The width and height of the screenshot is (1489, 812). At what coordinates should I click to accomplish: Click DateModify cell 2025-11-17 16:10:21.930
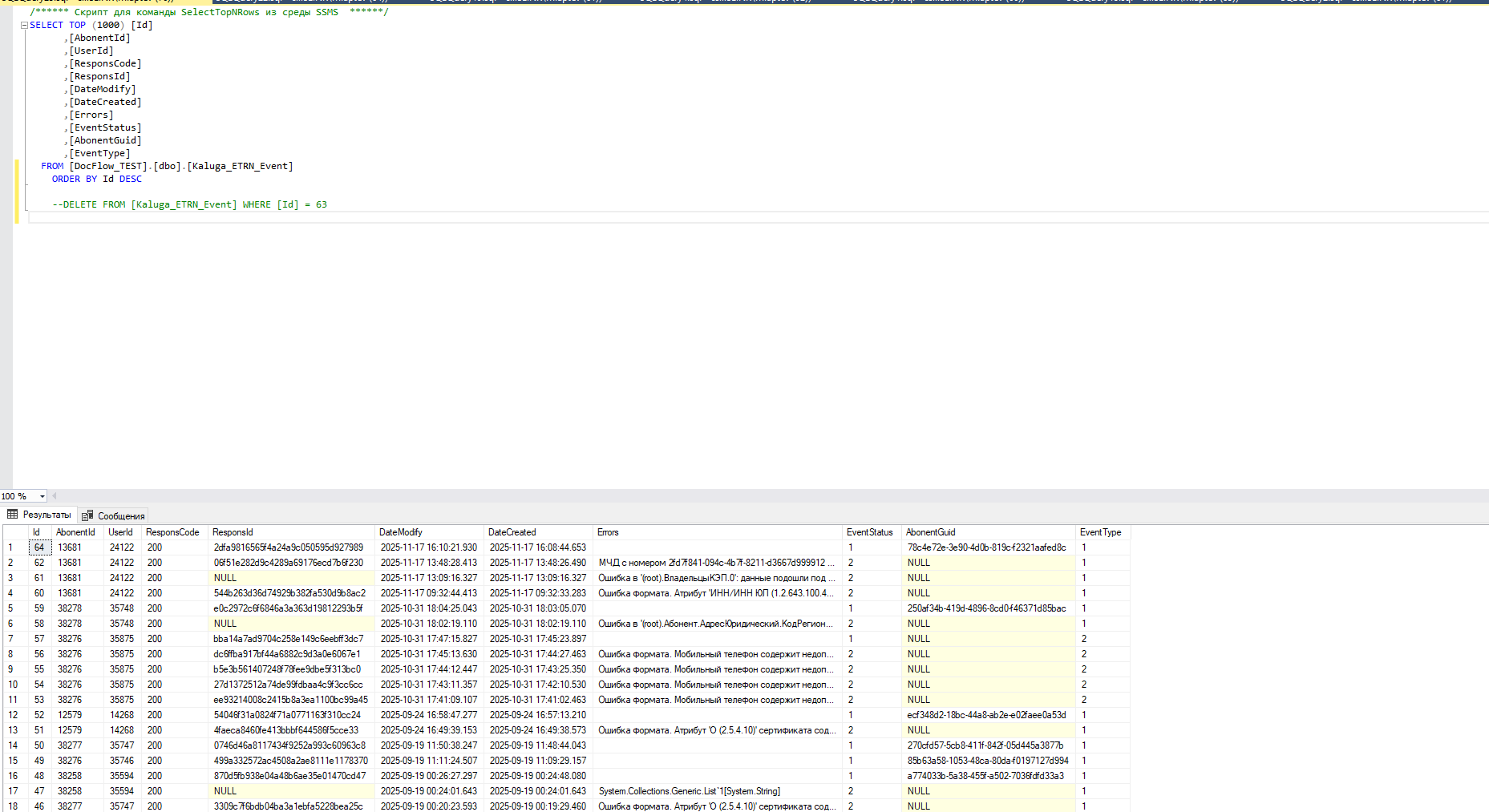click(x=430, y=547)
